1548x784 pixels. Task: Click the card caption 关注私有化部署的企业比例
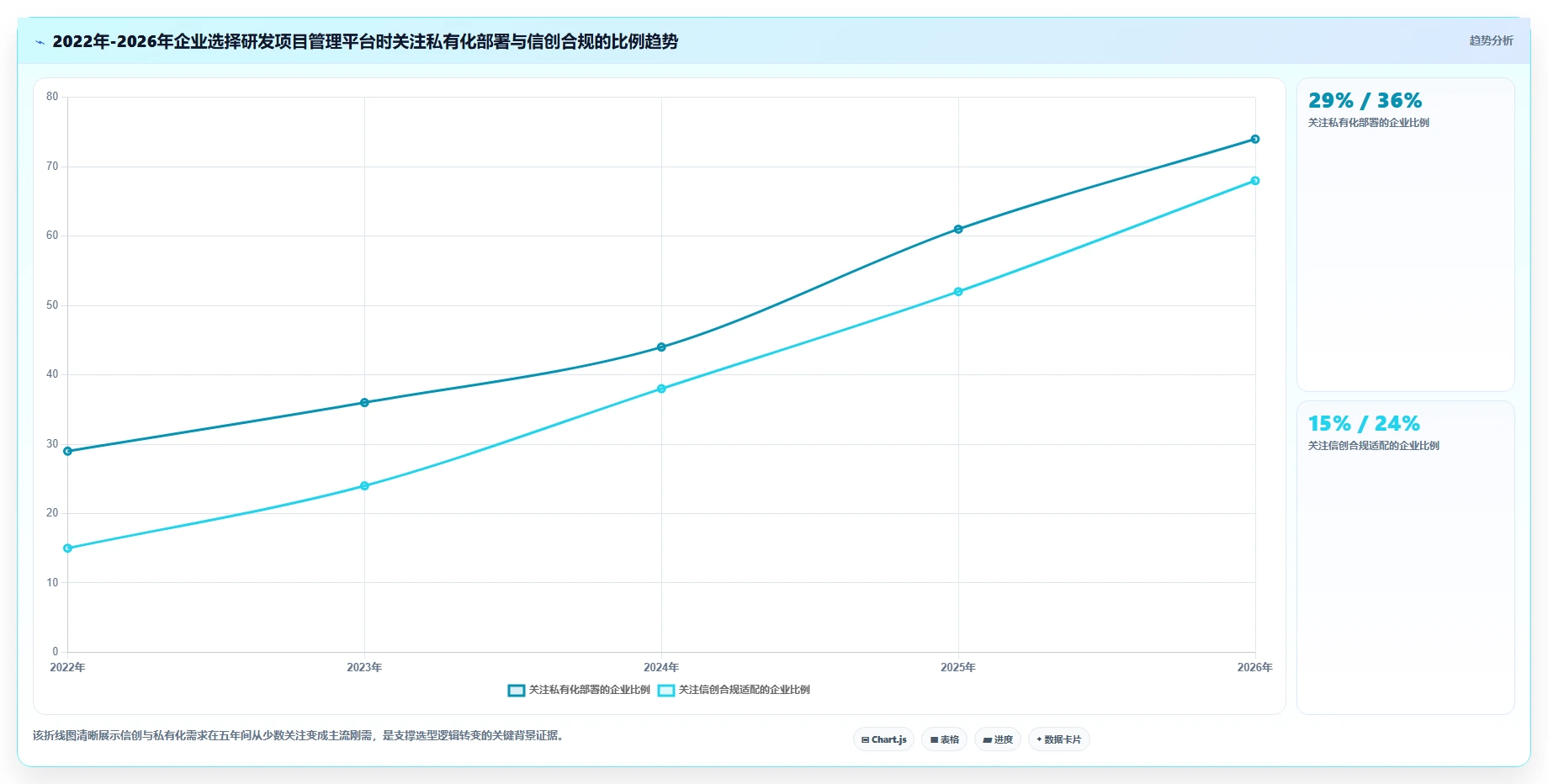click(1368, 123)
